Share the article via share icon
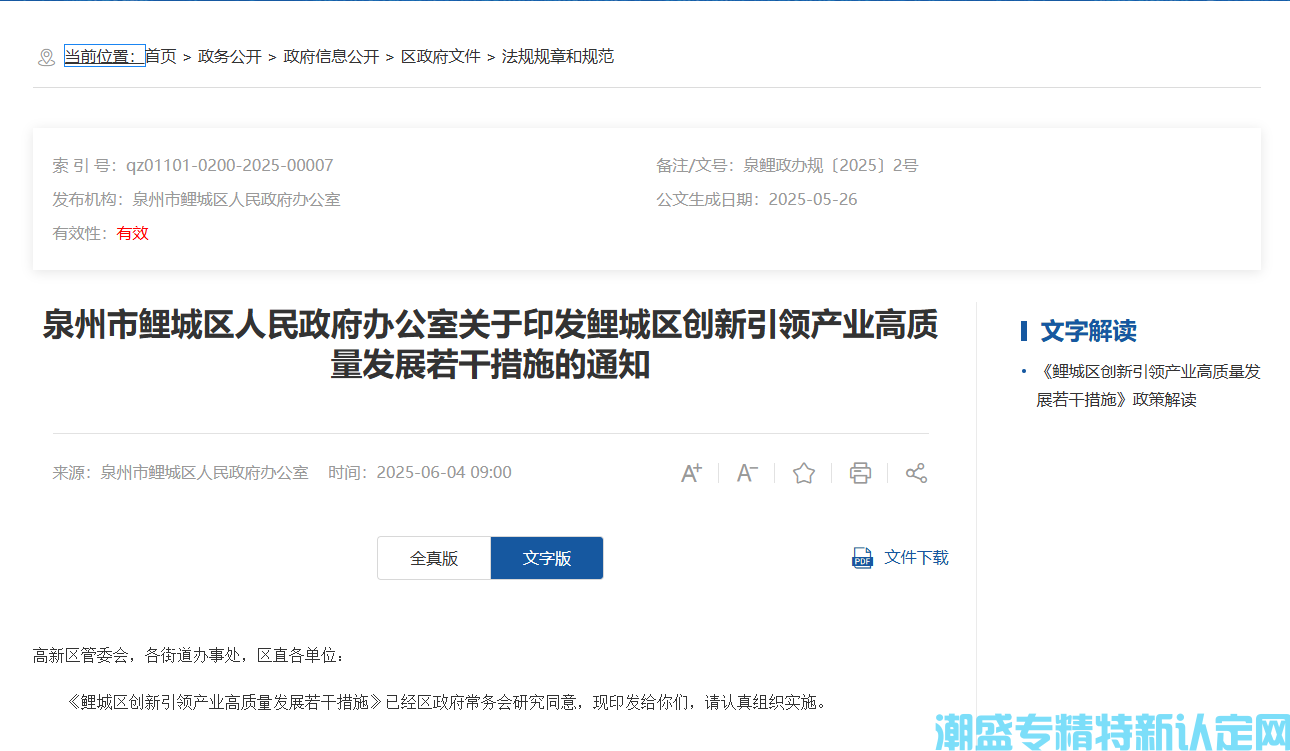Screen dimensions: 1290x751 916,473
